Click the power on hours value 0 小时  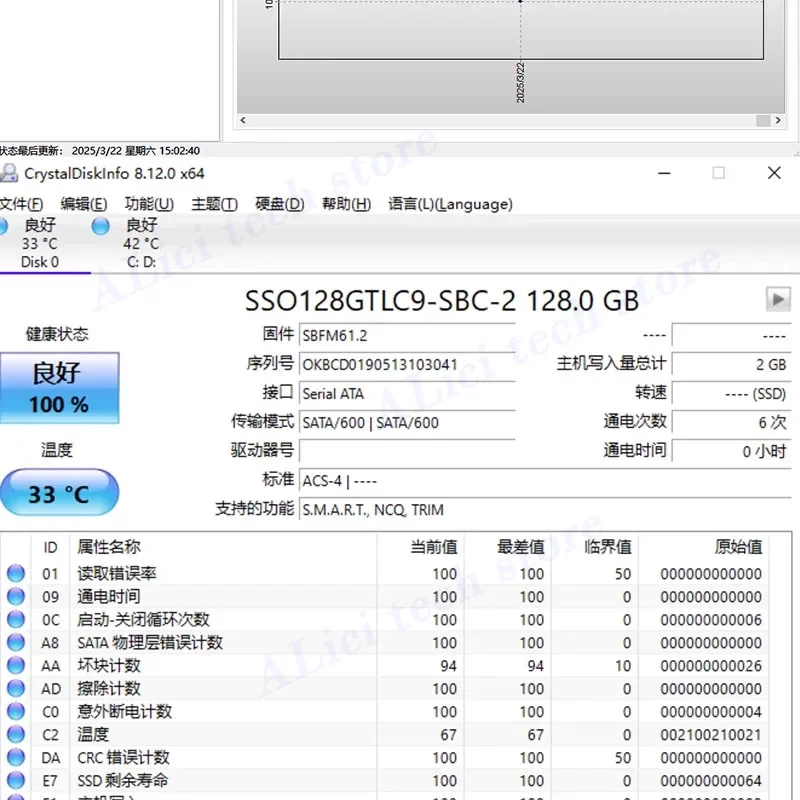click(732, 452)
